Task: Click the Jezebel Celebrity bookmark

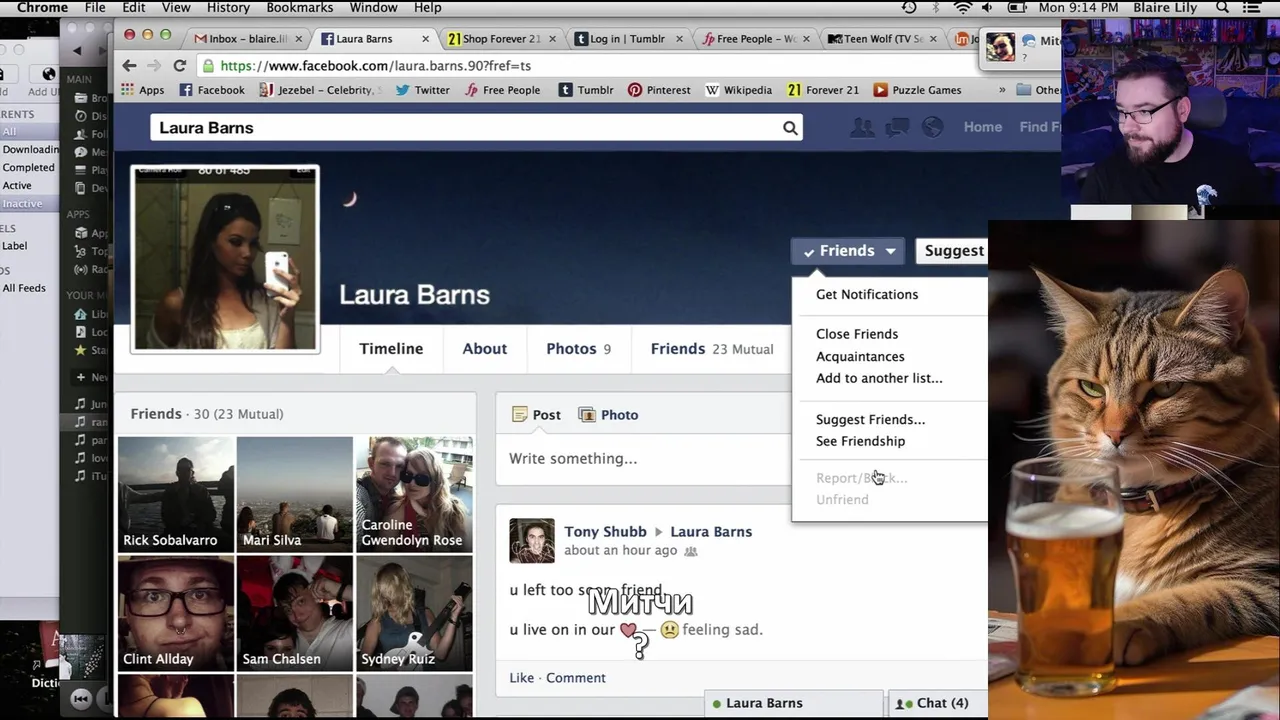Action: [x=320, y=90]
